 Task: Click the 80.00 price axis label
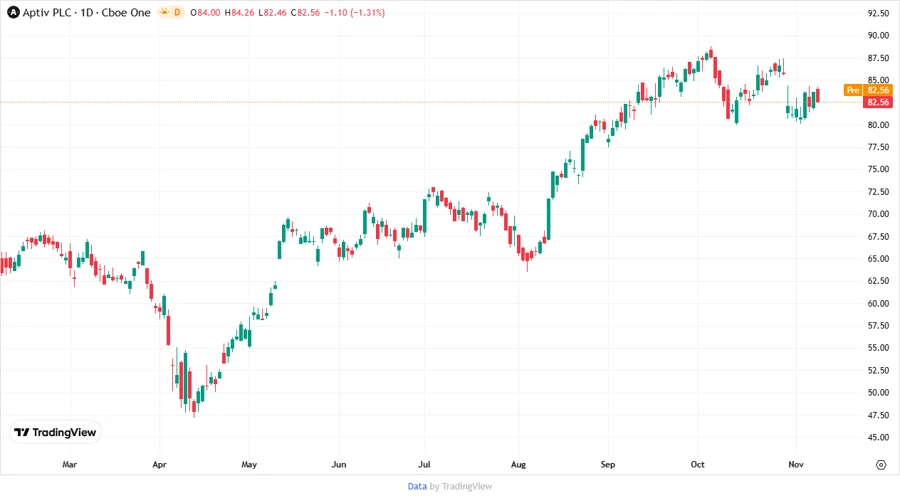pyautogui.click(x=878, y=124)
